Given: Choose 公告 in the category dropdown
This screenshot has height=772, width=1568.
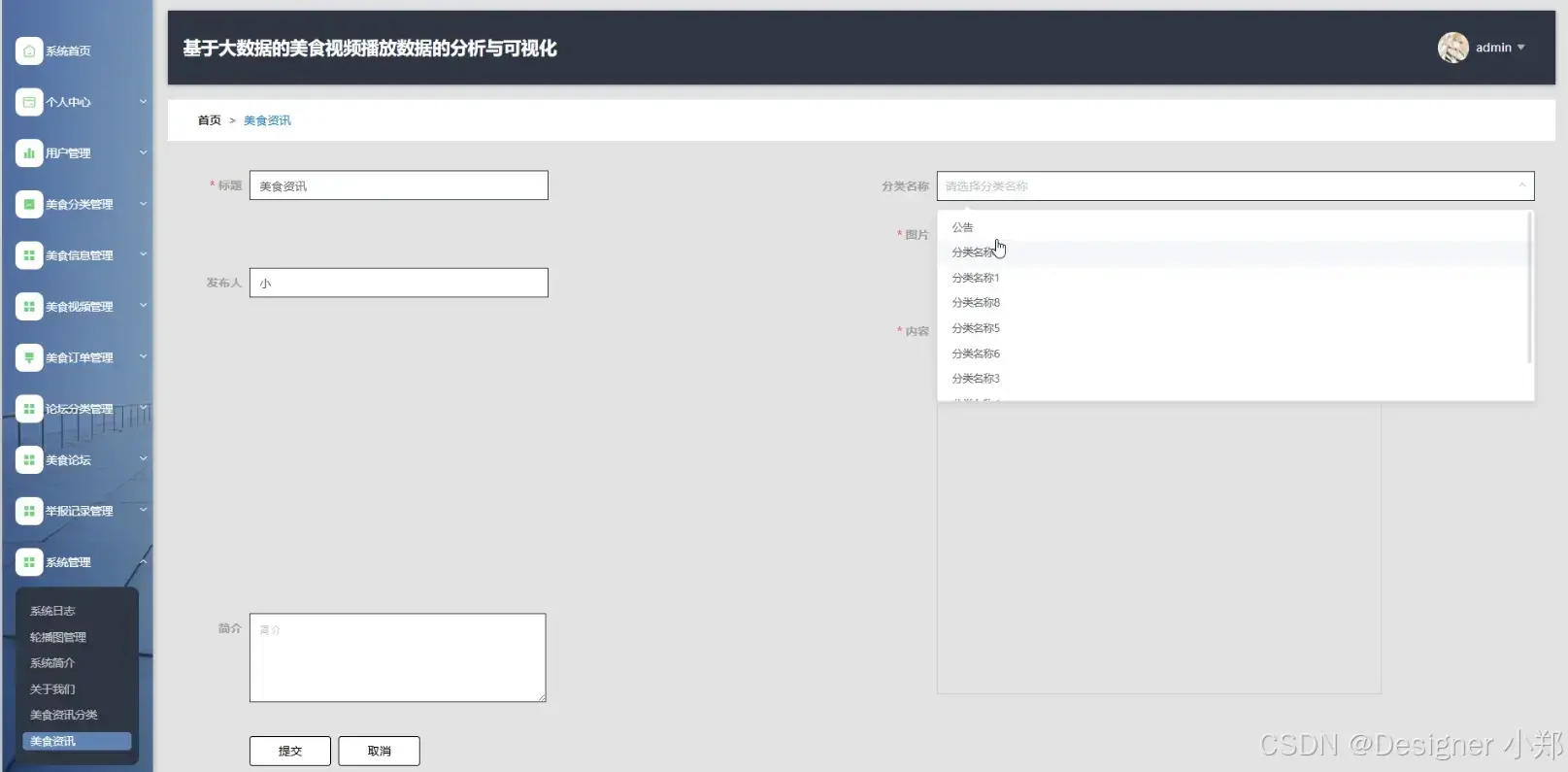Looking at the screenshot, I should tap(1232, 227).
